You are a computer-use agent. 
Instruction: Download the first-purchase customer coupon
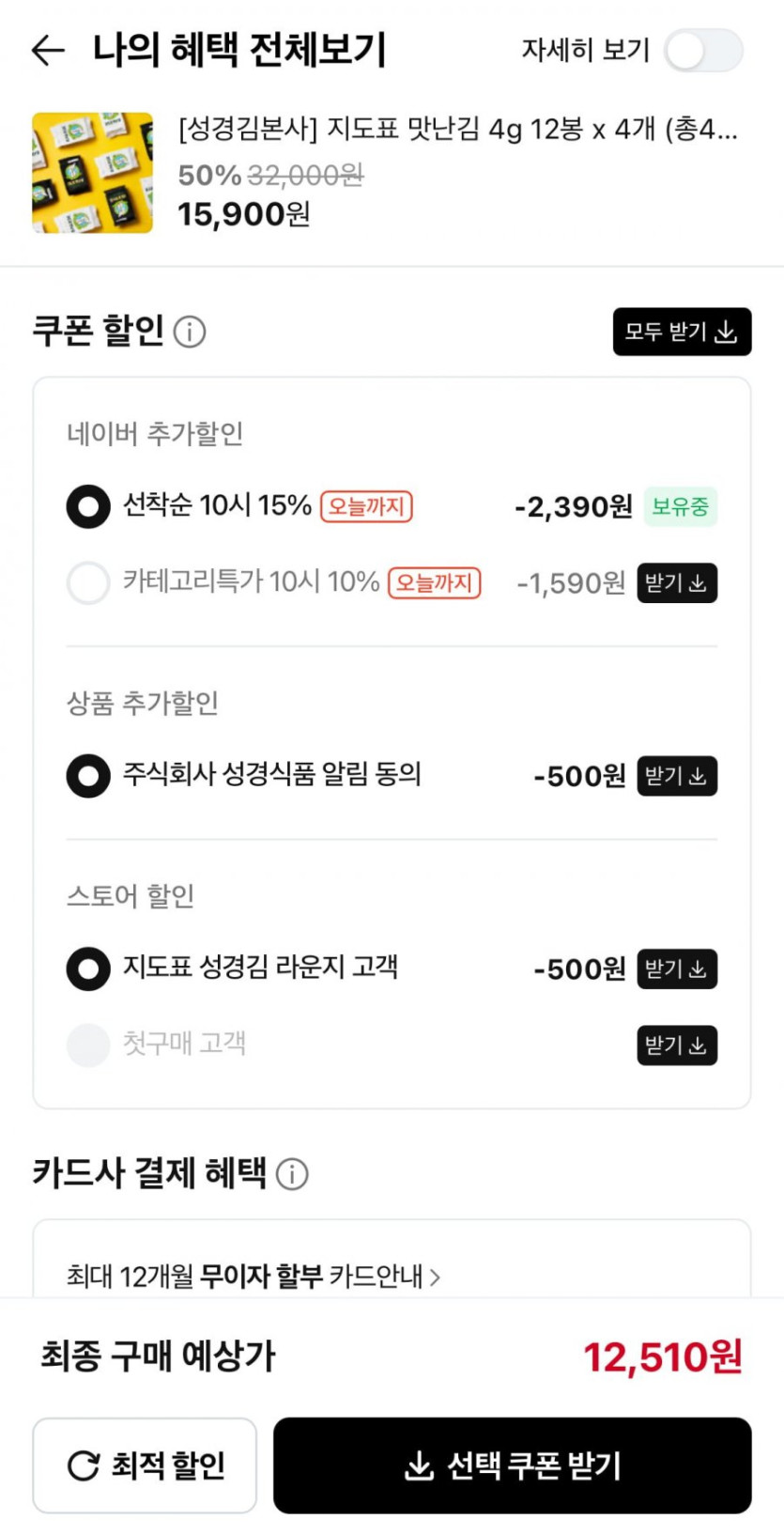[676, 1046]
